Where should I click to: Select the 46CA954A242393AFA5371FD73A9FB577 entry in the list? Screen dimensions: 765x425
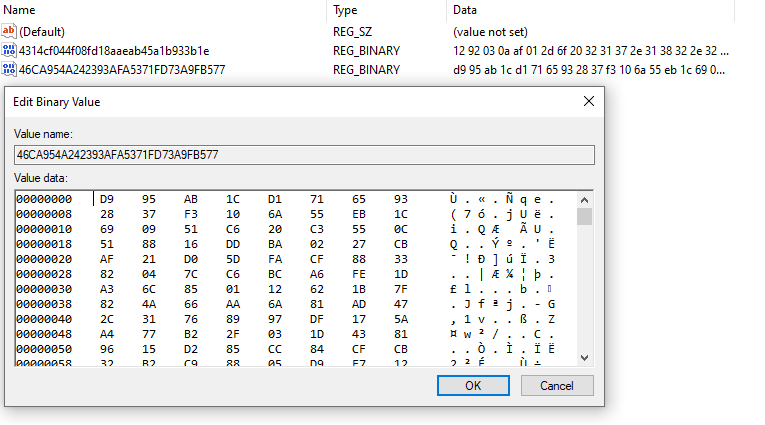[x=122, y=70]
